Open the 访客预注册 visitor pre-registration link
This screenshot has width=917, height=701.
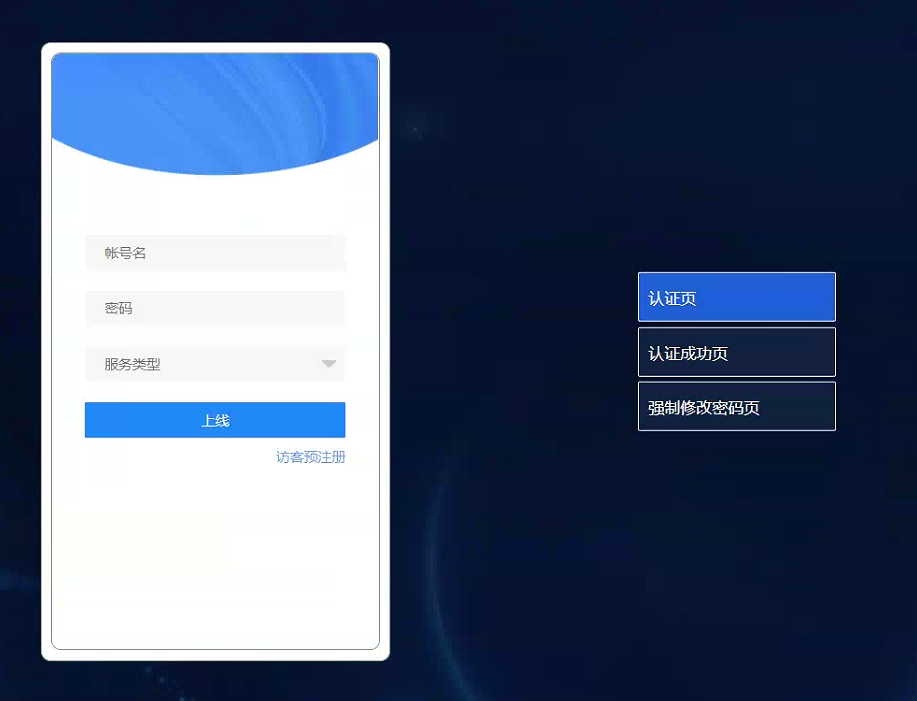click(311, 457)
